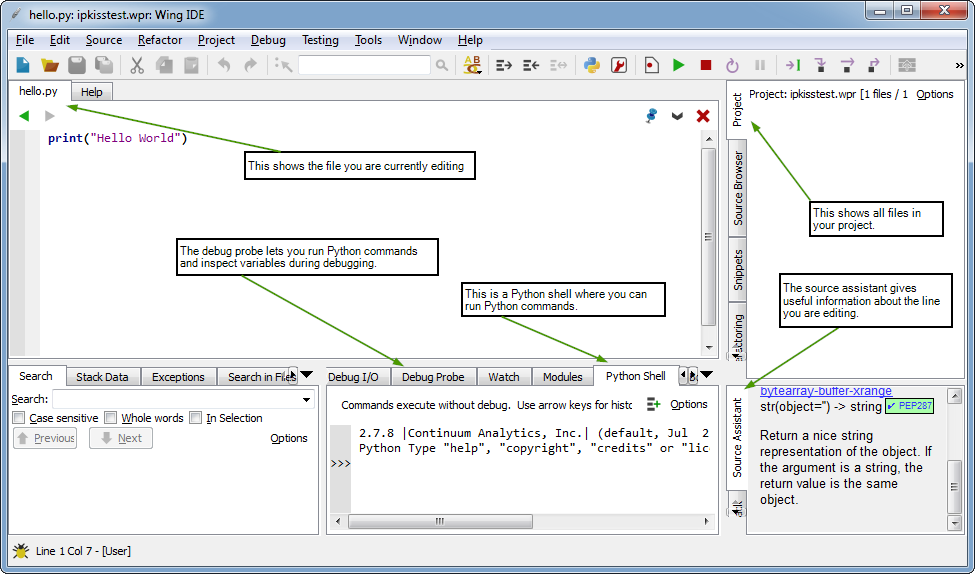Click the Open File folder icon
This screenshot has width=975, height=574.
tap(50, 65)
